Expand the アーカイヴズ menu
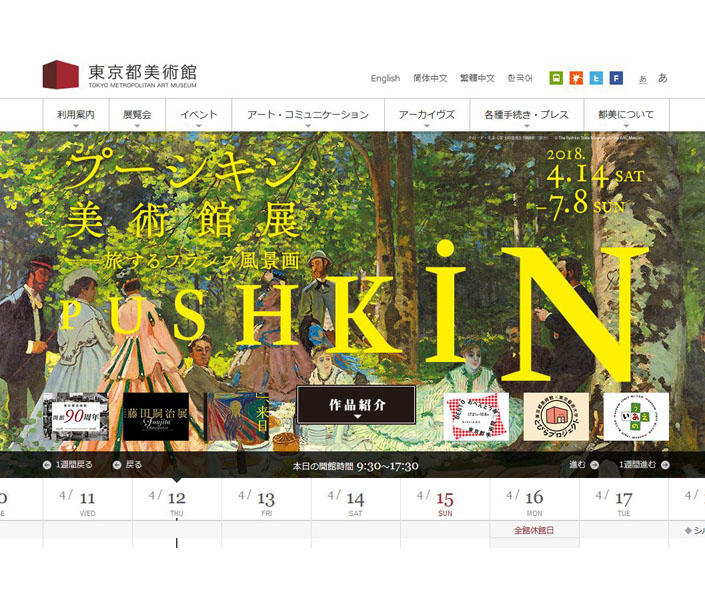The width and height of the screenshot is (705, 600). click(x=426, y=115)
